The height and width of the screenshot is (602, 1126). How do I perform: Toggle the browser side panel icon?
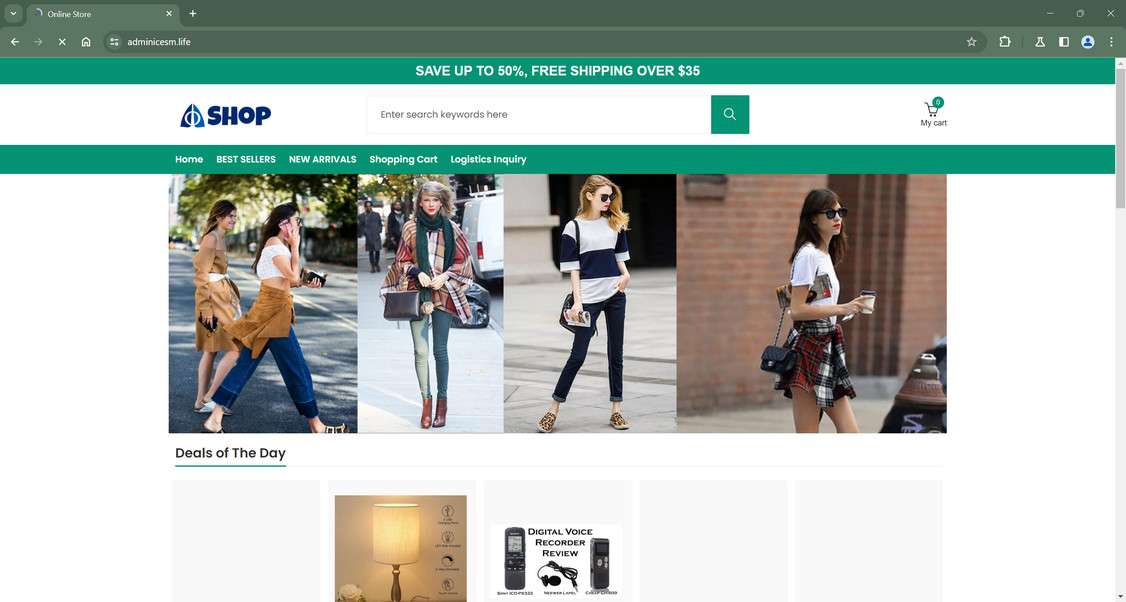(1064, 42)
